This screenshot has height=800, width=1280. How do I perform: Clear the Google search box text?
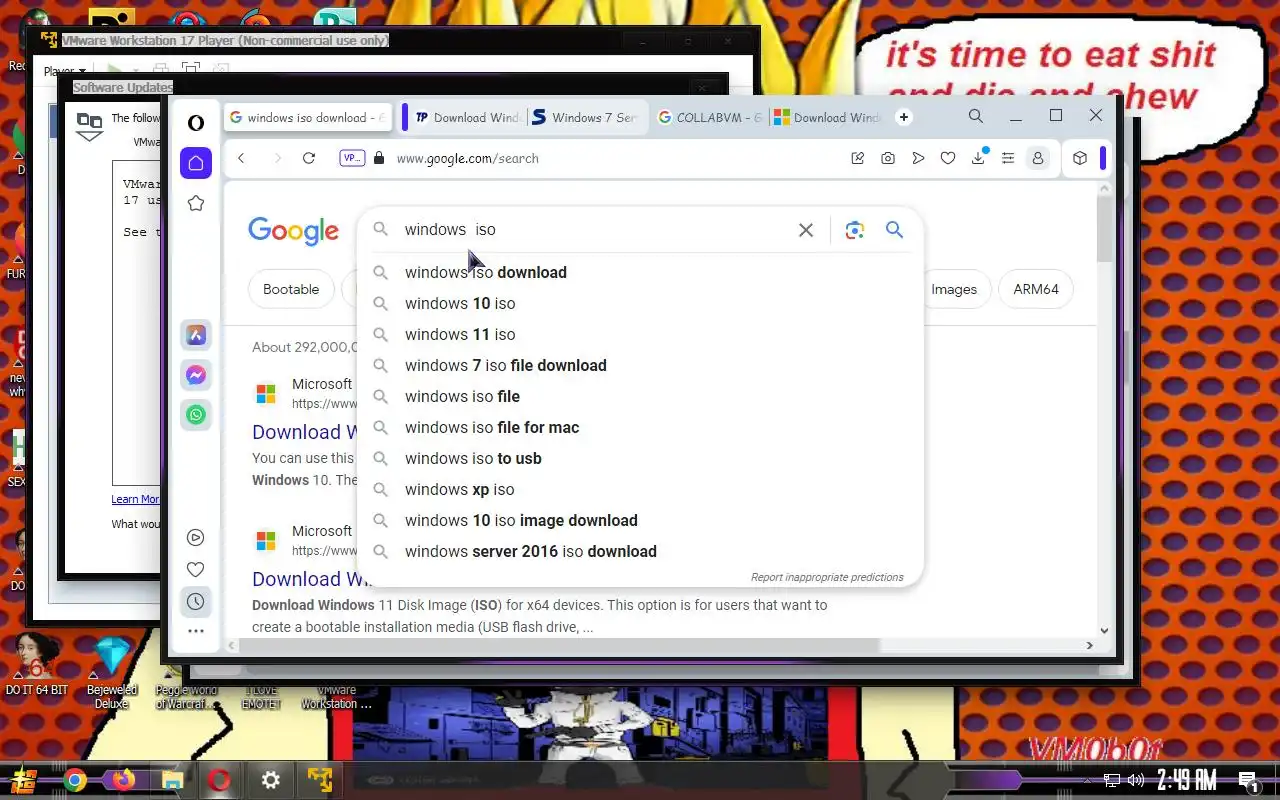pos(806,230)
